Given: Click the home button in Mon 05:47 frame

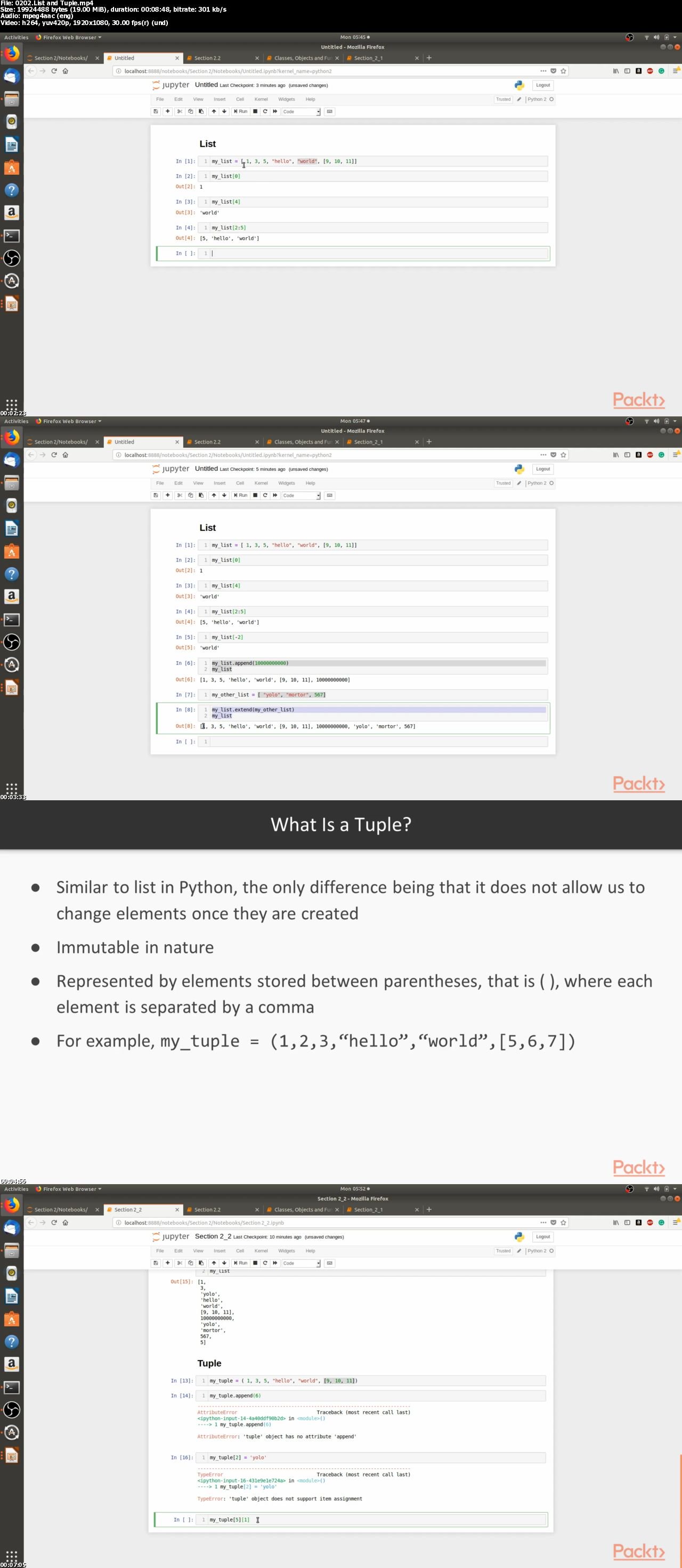Looking at the screenshot, I should (x=65, y=455).
